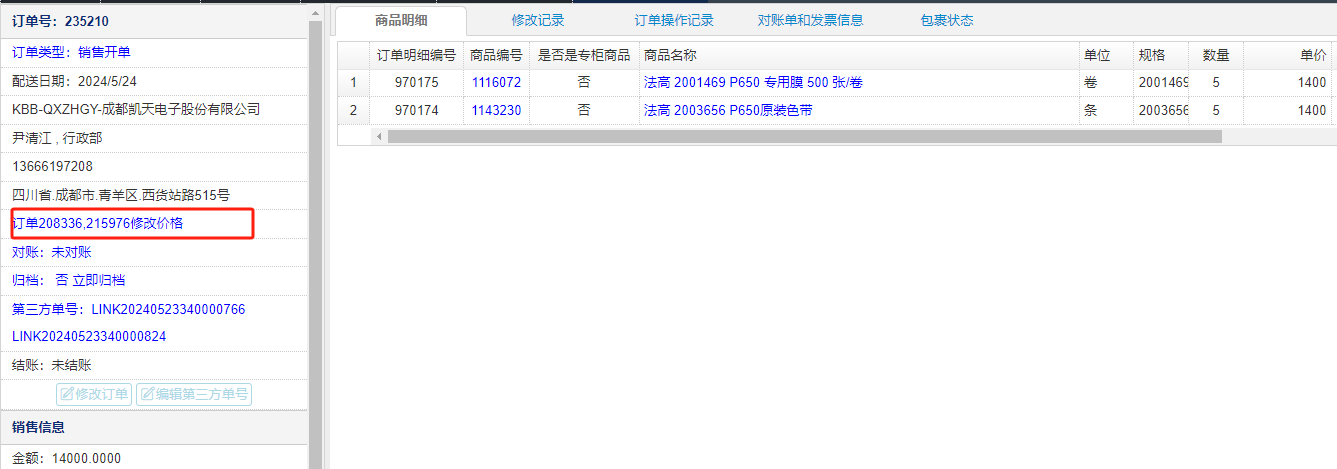Click the 结账: 未结账 row
Viewport: 1337px width, 469px height.
point(154,366)
